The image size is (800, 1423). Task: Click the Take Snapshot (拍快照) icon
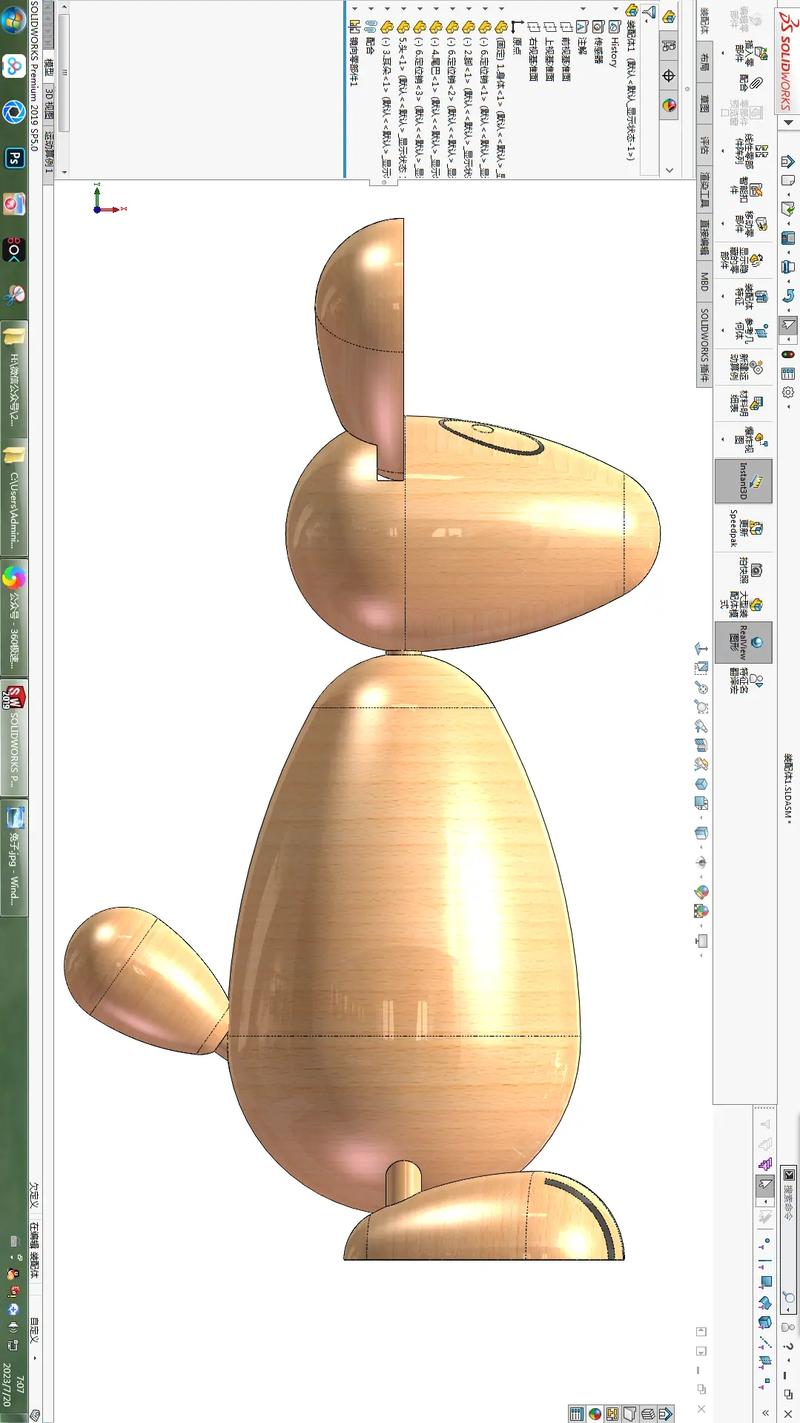pos(756,569)
